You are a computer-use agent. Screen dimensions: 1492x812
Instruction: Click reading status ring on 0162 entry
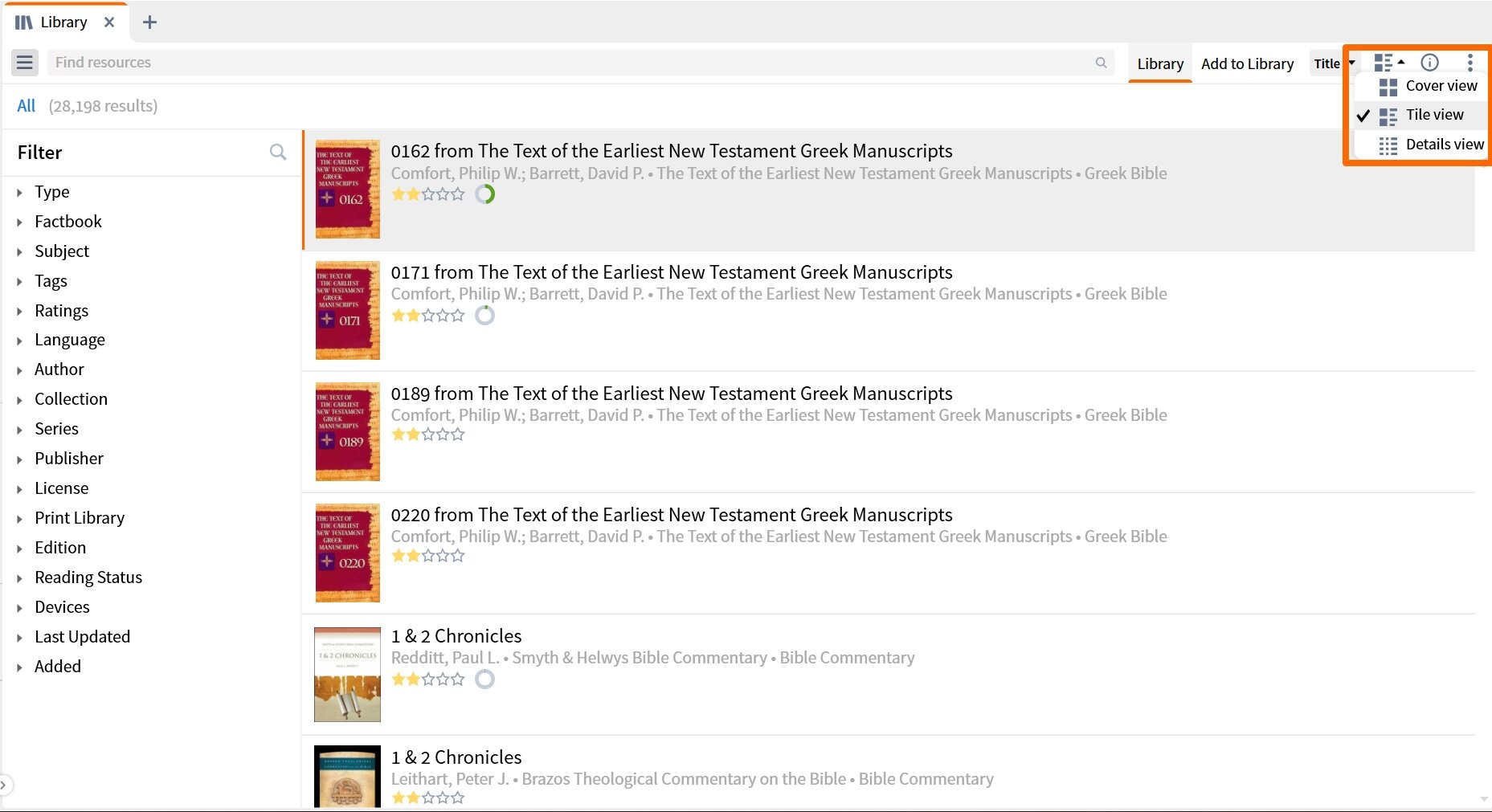[484, 194]
